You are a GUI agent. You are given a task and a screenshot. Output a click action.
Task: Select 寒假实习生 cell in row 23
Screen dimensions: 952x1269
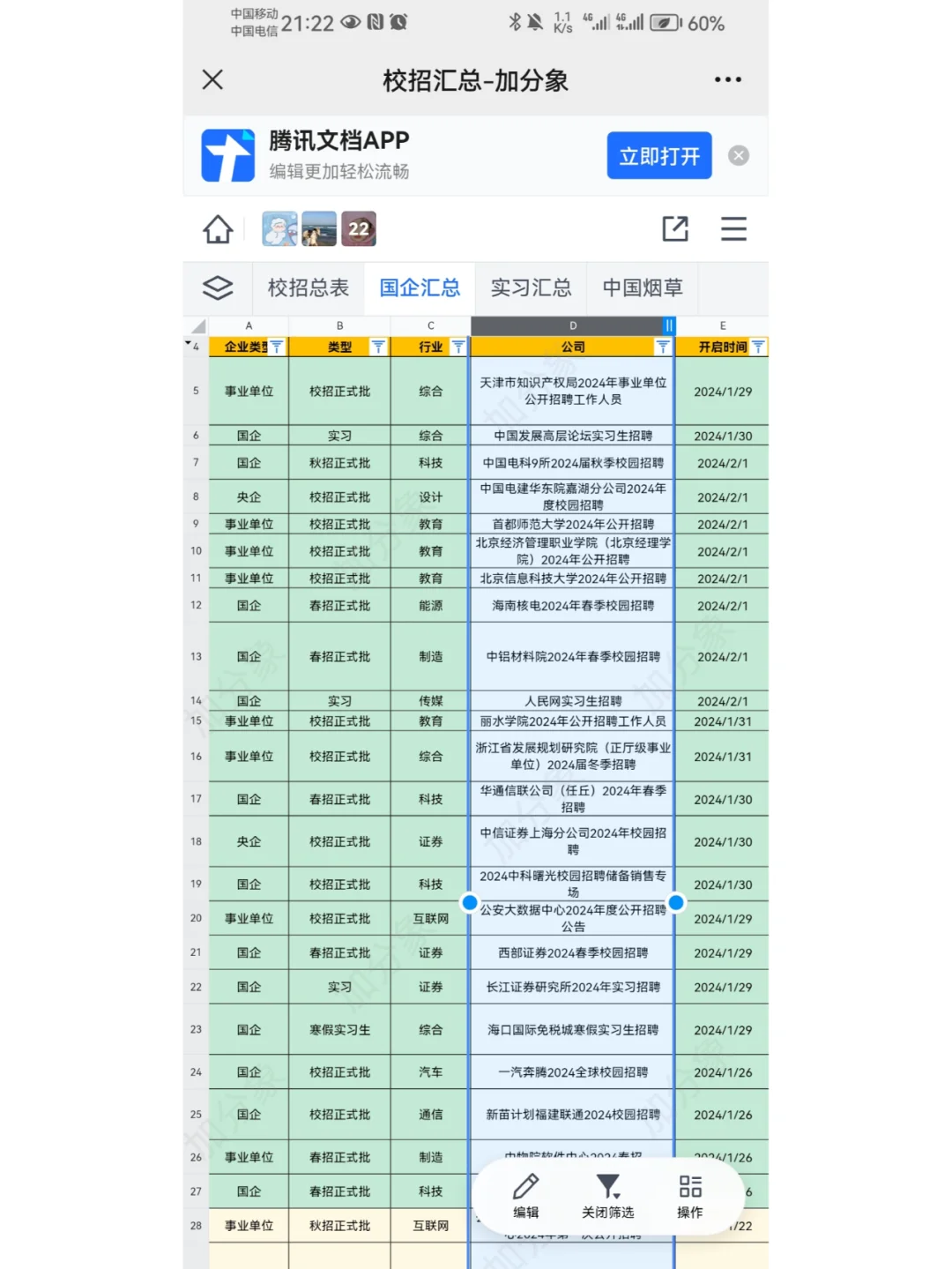(339, 1029)
